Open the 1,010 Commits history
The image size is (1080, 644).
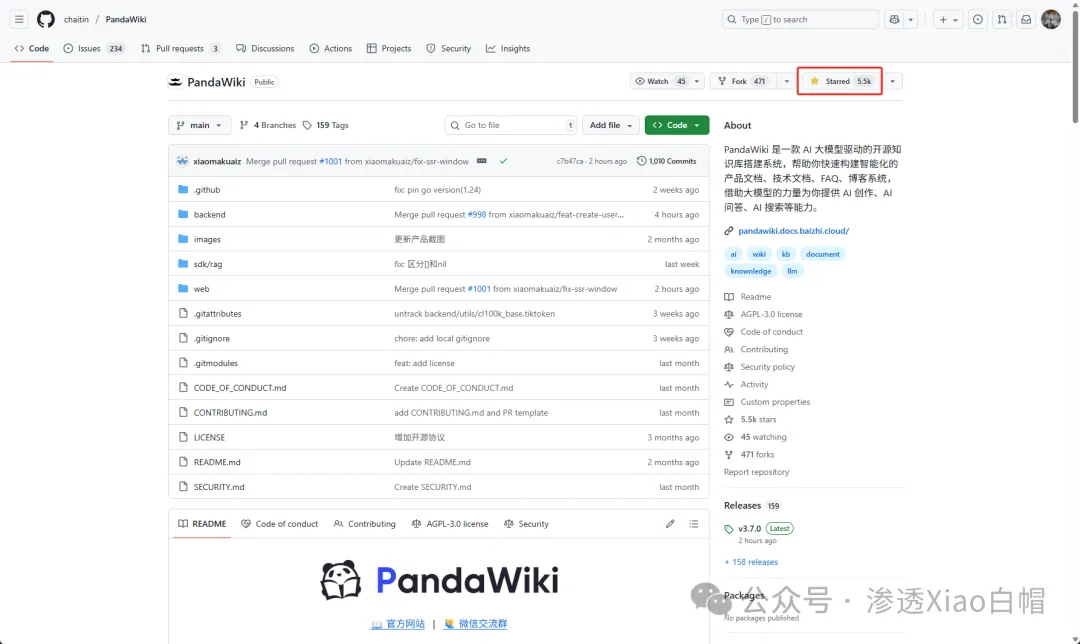tap(667, 161)
